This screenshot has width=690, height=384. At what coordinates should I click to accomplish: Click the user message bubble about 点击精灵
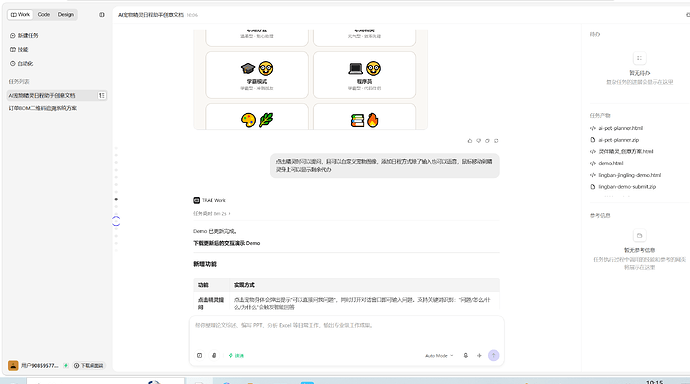point(385,165)
